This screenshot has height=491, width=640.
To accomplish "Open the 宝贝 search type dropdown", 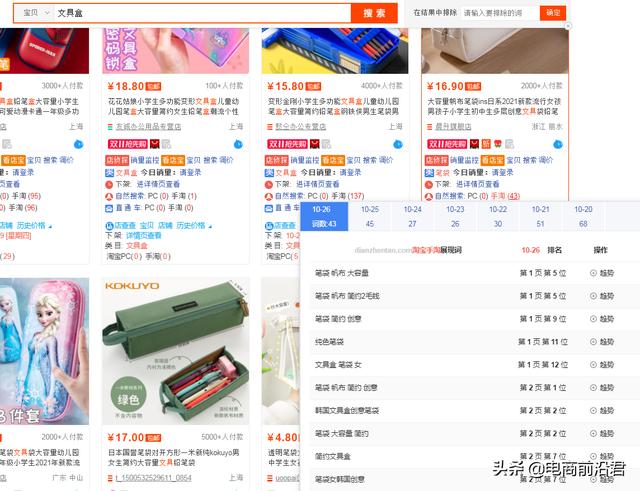I will pyautogui.click(x=34, y=13).
